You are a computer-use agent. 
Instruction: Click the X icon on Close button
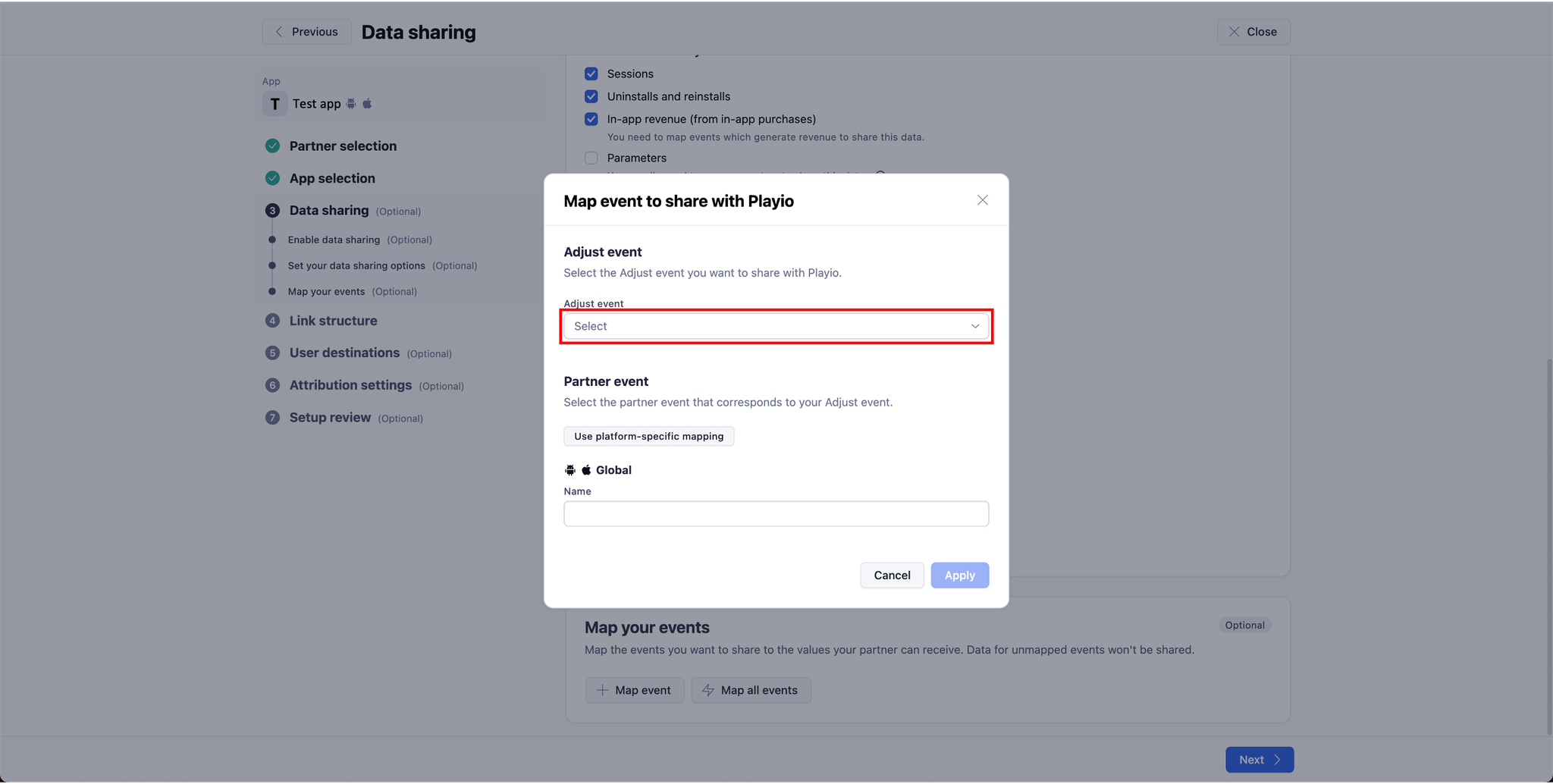1234,32
